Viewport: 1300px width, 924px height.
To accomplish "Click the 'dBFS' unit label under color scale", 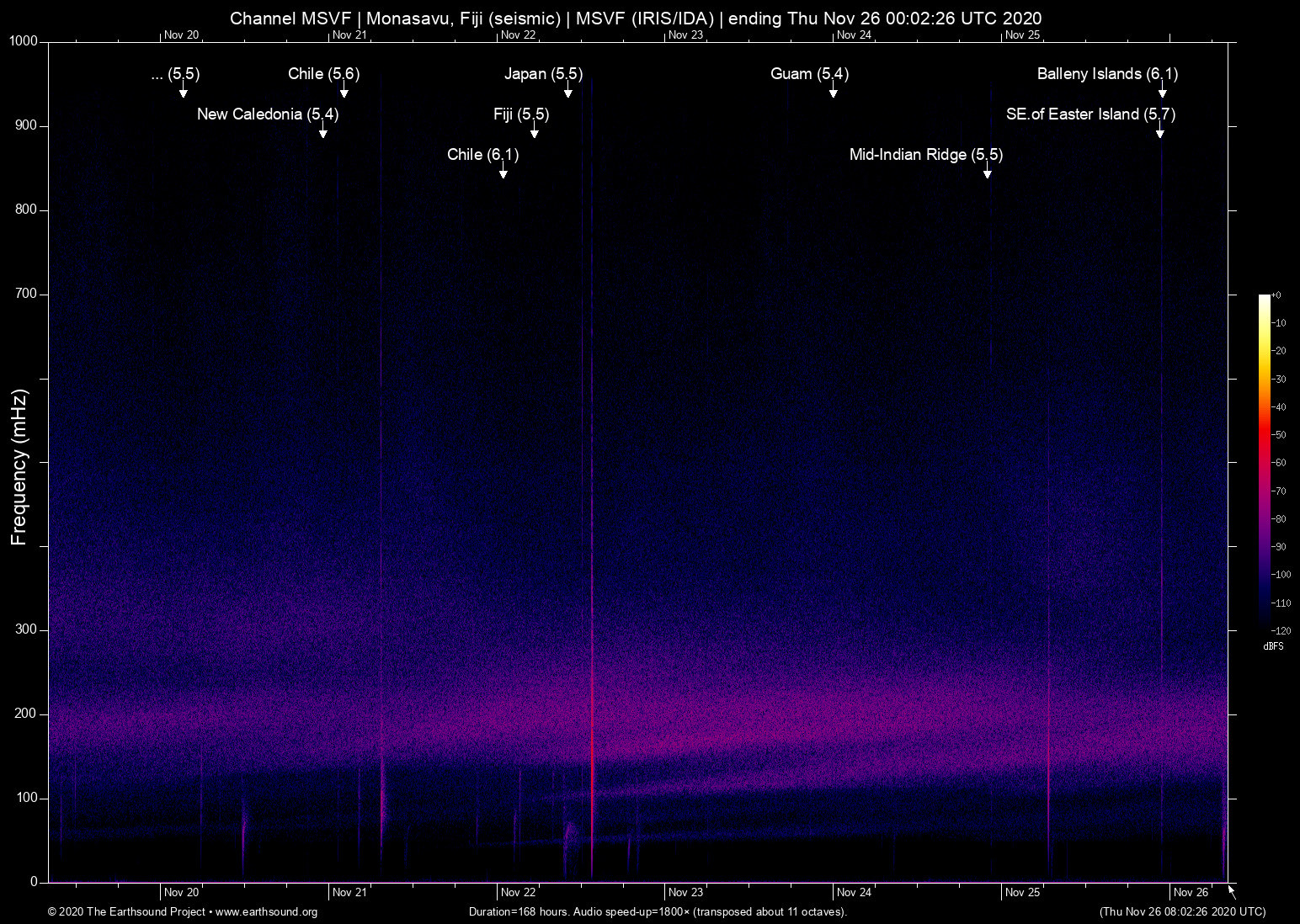I will coord(1273,646).
